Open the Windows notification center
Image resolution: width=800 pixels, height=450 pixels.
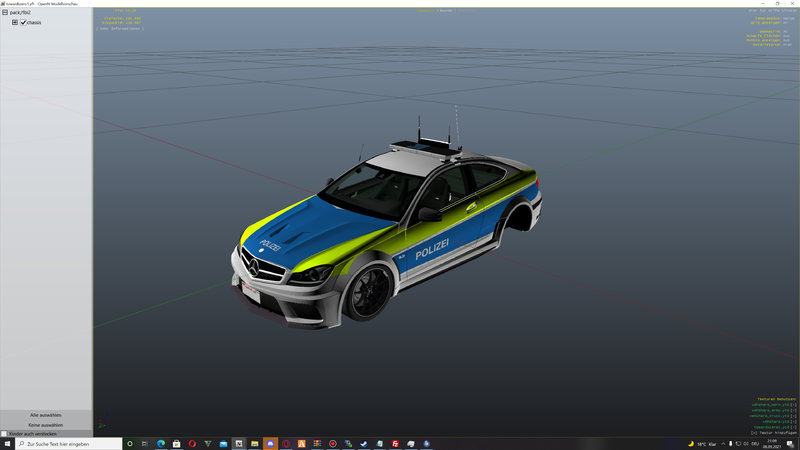click(790, 444)
